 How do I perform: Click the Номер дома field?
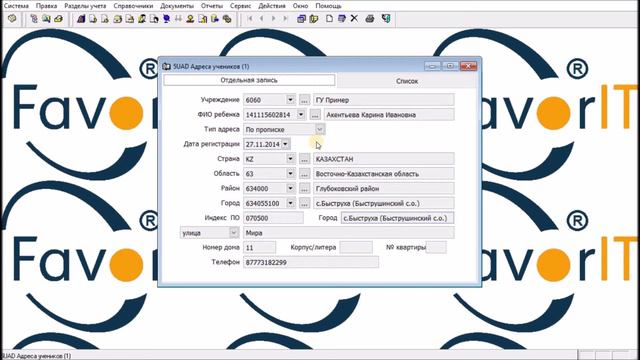[x=259, y=247]
